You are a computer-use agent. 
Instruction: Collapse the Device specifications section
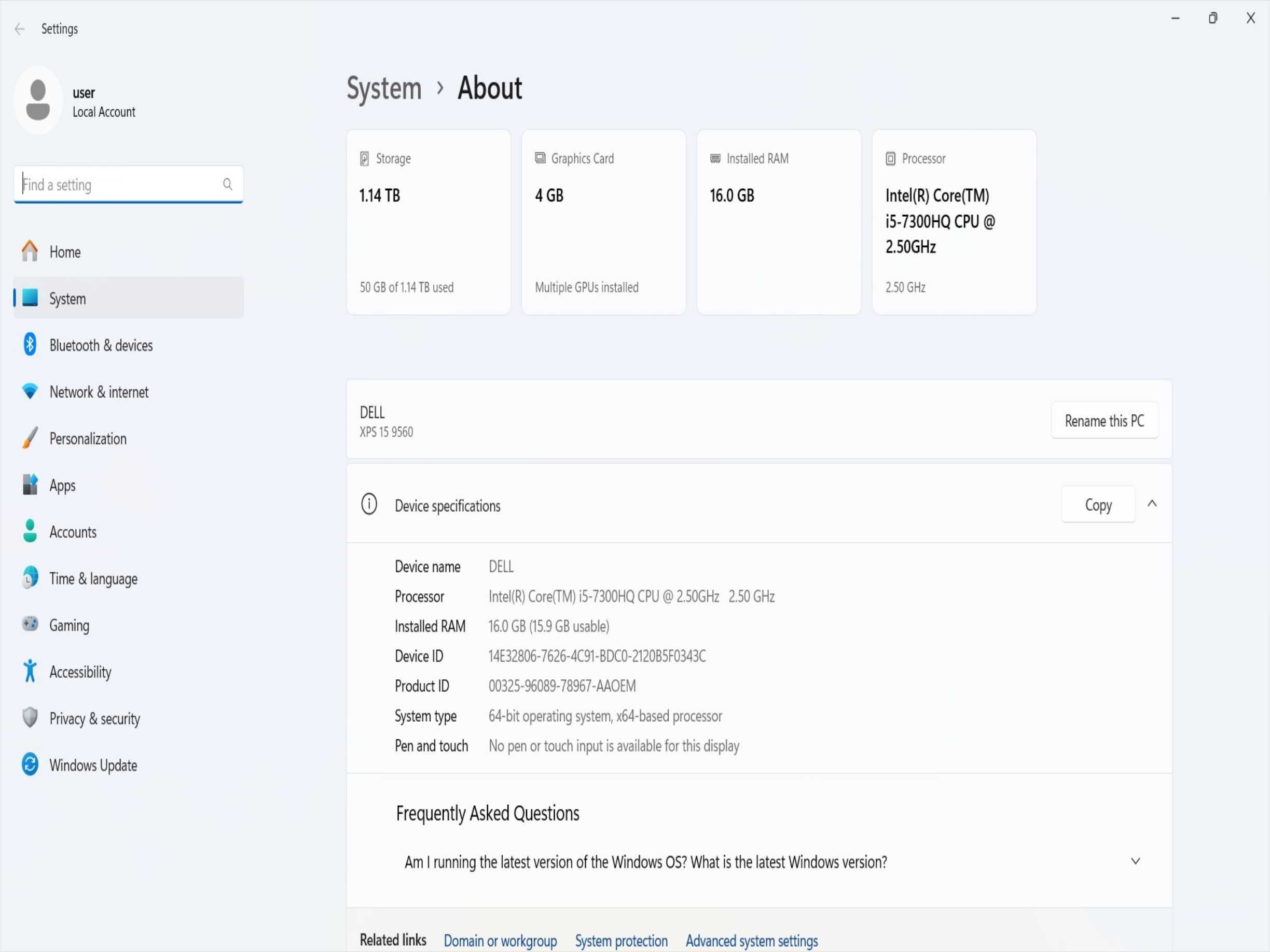[1152, 503]
